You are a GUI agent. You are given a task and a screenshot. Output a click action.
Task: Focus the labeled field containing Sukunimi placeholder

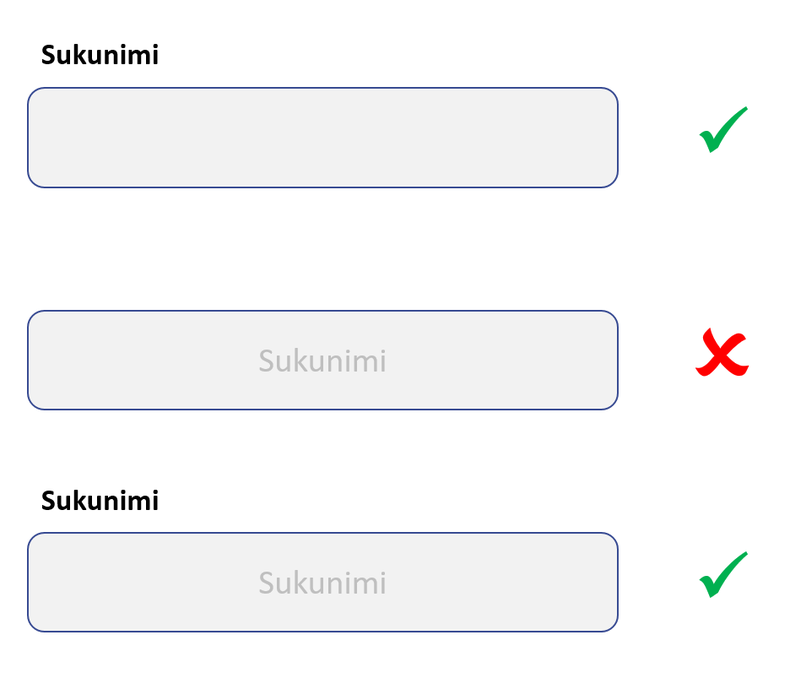(322, 582)
